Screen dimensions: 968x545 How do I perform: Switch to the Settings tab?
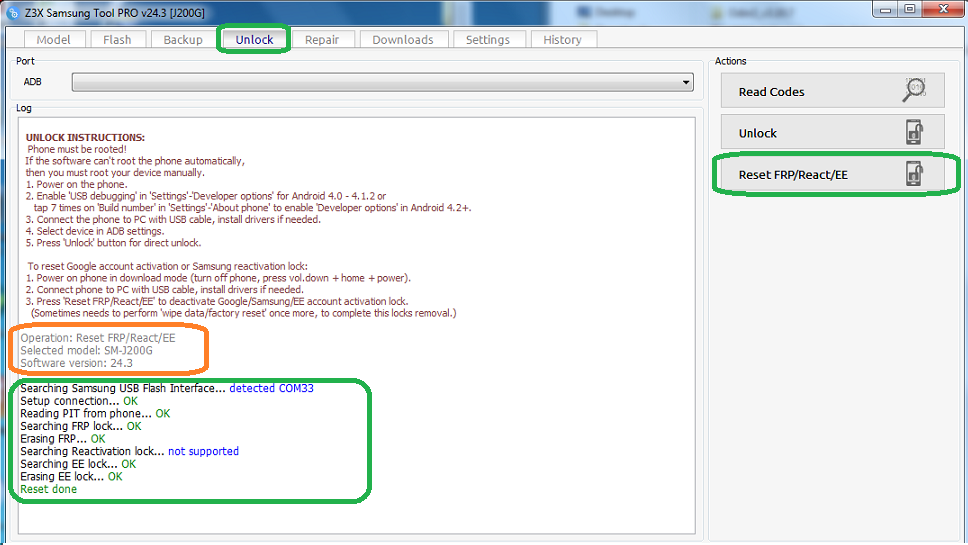point(488,40)
